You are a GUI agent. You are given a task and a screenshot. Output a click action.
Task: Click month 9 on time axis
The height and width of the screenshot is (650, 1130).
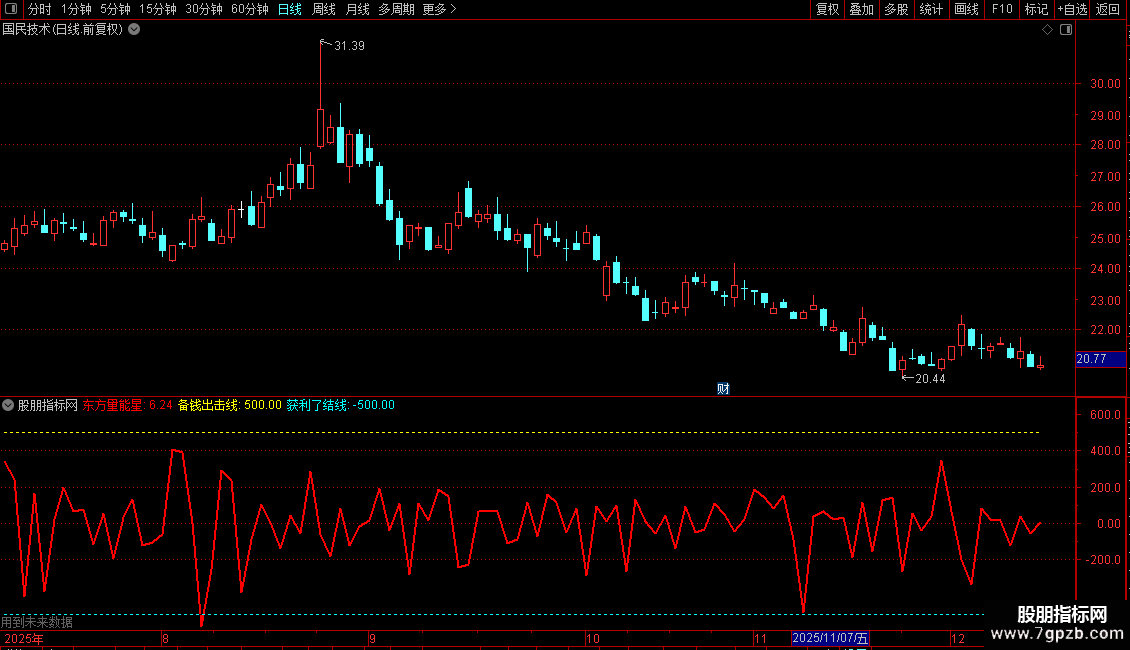click(373, 638)
